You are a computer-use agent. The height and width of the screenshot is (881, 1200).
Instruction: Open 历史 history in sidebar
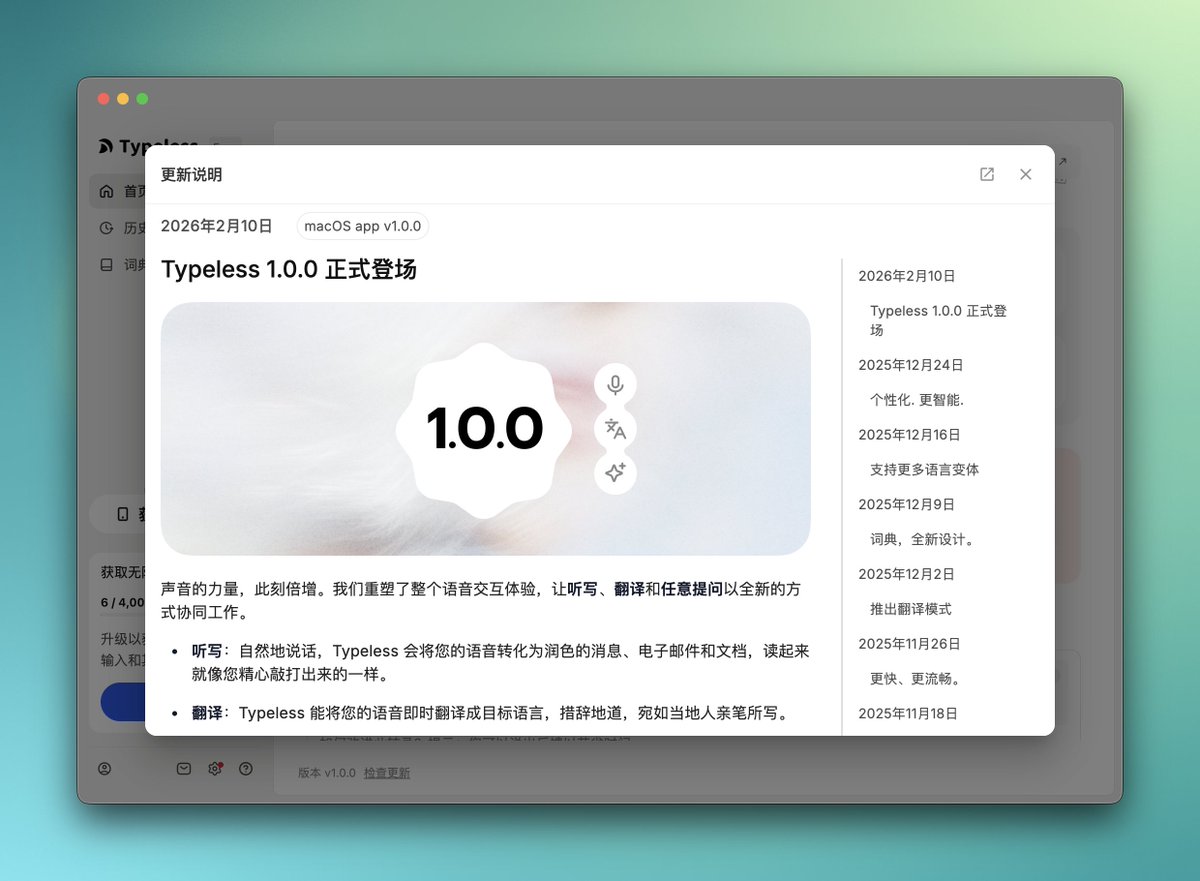coord(120,228)
